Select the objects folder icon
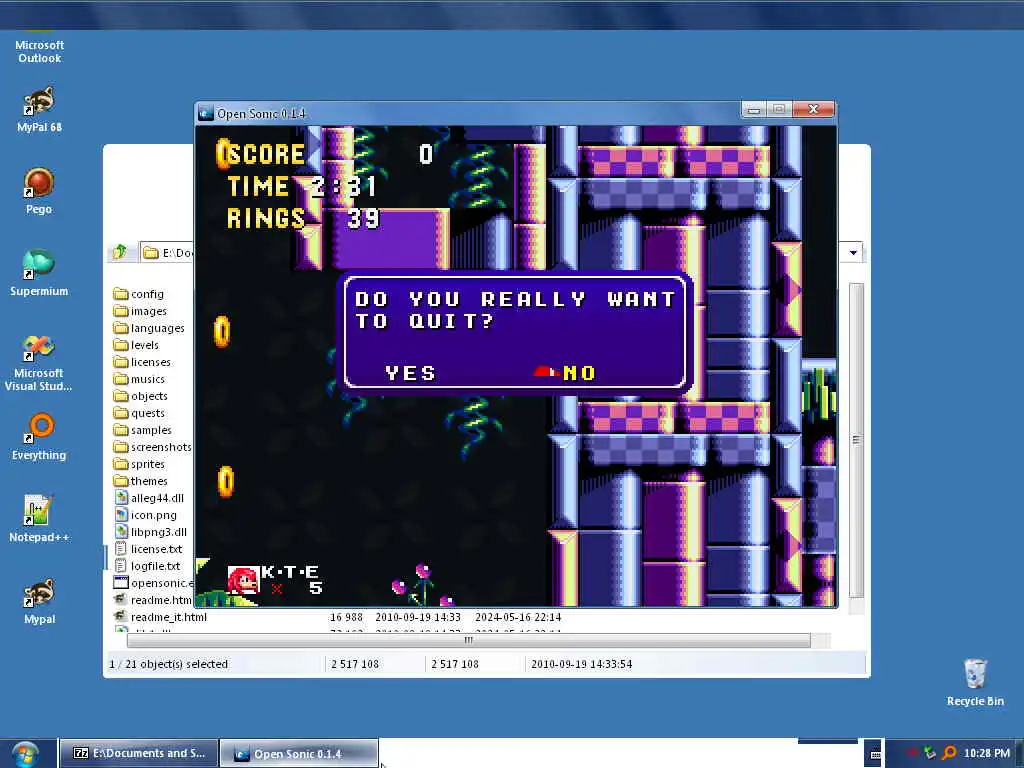Image resolution: width=1024 pixels, height=768 pixels. pyautogui.click(x=120, y=396)
